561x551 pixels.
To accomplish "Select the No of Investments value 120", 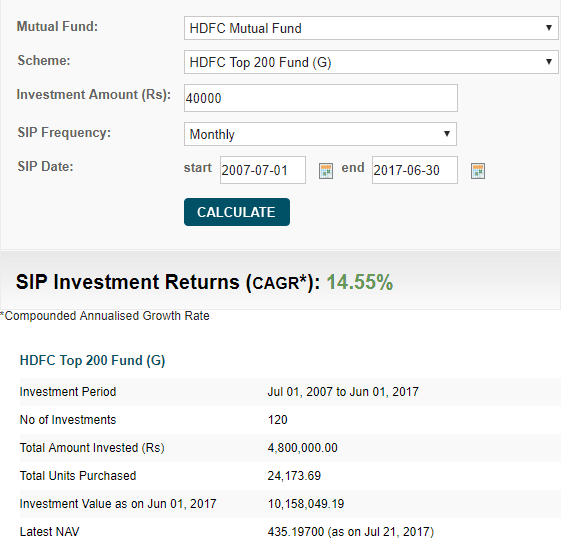I will [x=277, y=420].
